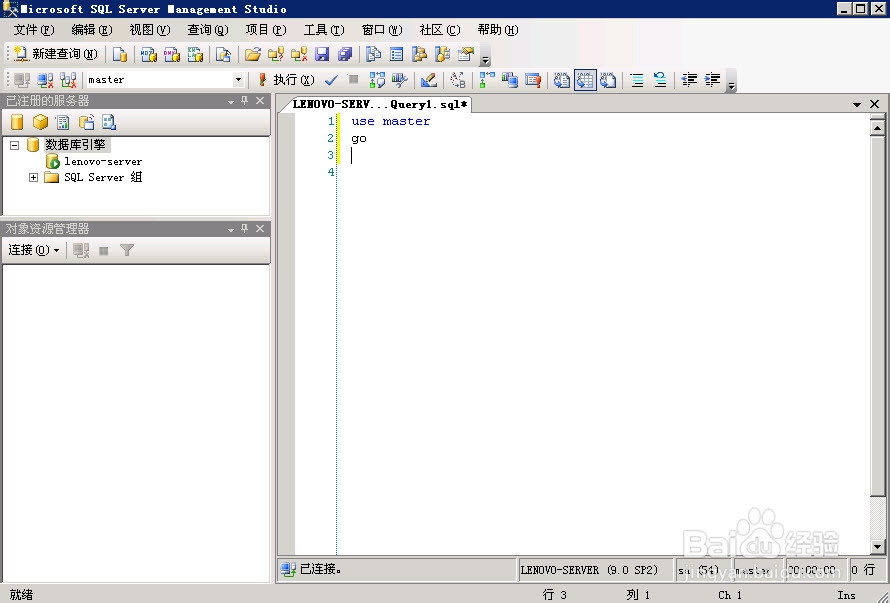The image size is (890, 603).
Task: Click the Execute (执行) button
Action: click(287, 80)
